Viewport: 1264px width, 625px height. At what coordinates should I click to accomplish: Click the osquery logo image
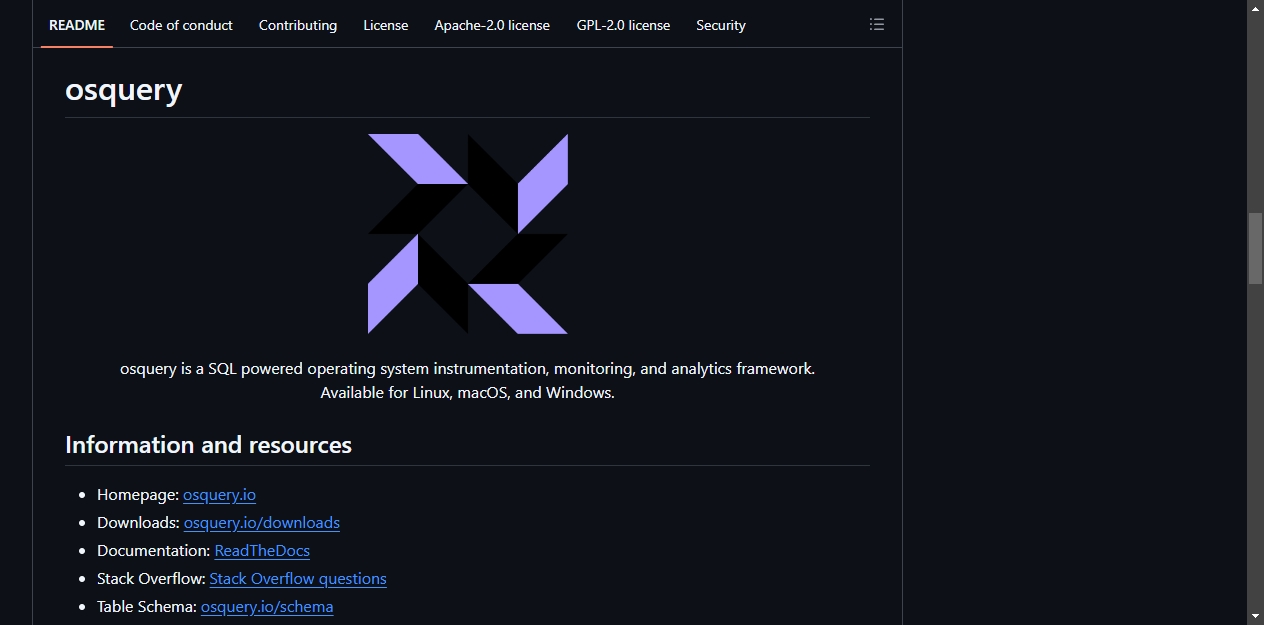[468, 234]
